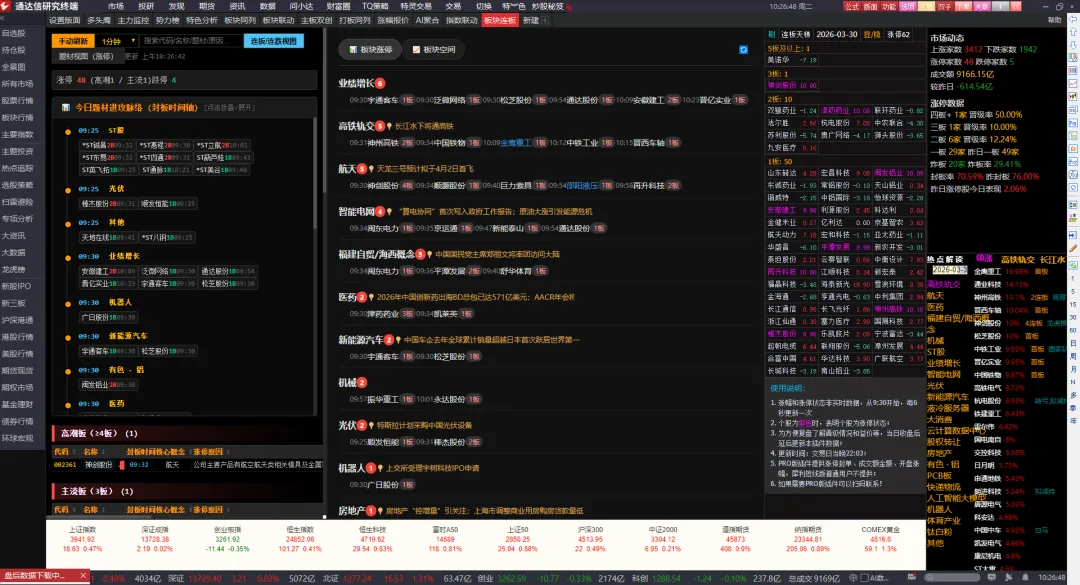Toggle the AI数 checkbox in status bar
The width and height of the screenshot is (1080, 585).
click(x=864, y=578)
